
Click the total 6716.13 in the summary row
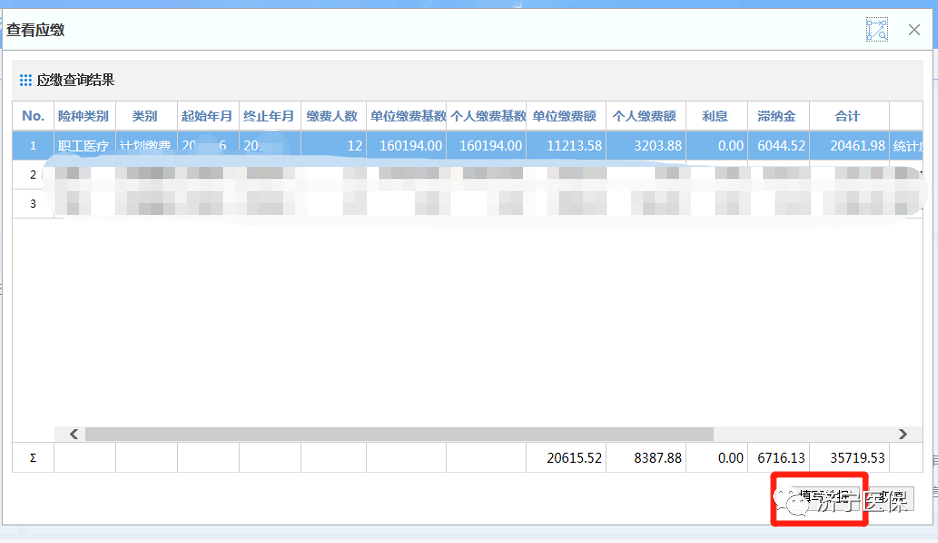click(x=778, y=457)
